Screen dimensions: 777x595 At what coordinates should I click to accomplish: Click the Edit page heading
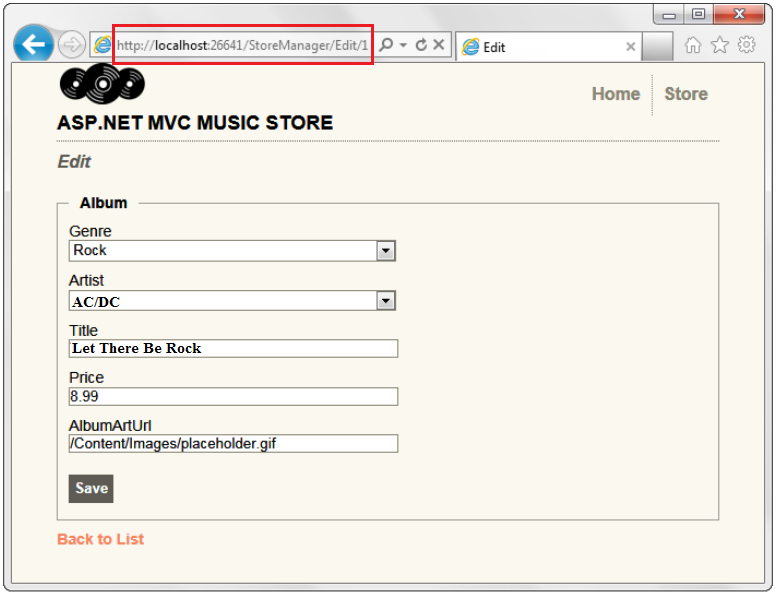click(x=74, y=162)
